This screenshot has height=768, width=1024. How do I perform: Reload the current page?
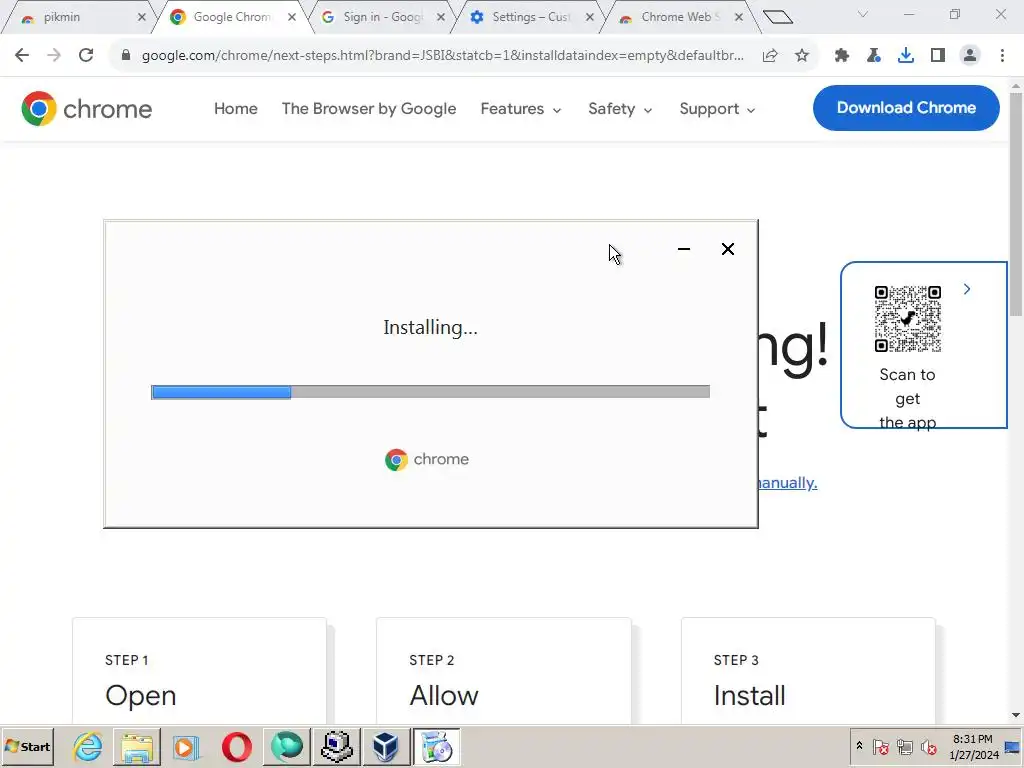tap(86, 56)
